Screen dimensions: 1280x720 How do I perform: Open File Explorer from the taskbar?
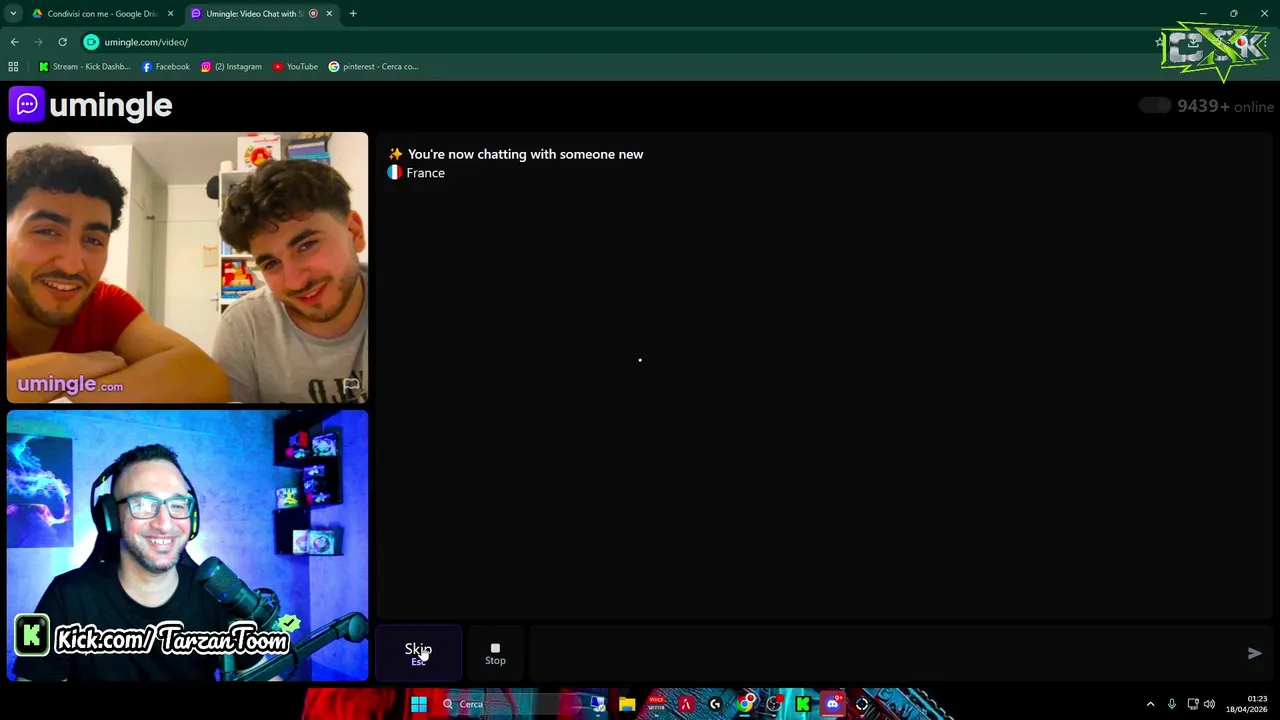pos(627,704)
